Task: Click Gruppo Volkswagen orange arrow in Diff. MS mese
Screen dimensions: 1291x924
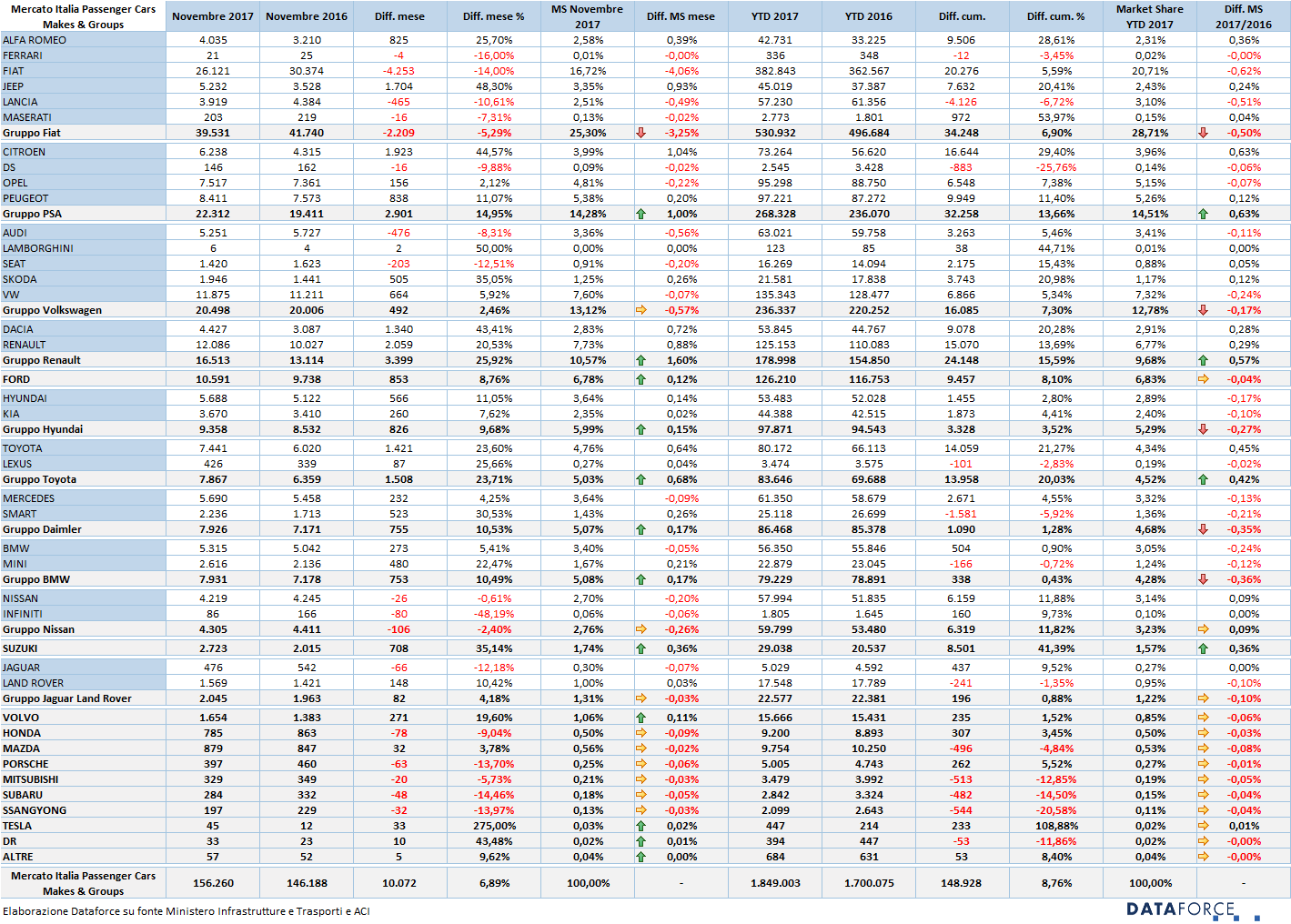Action: [641, 310]
